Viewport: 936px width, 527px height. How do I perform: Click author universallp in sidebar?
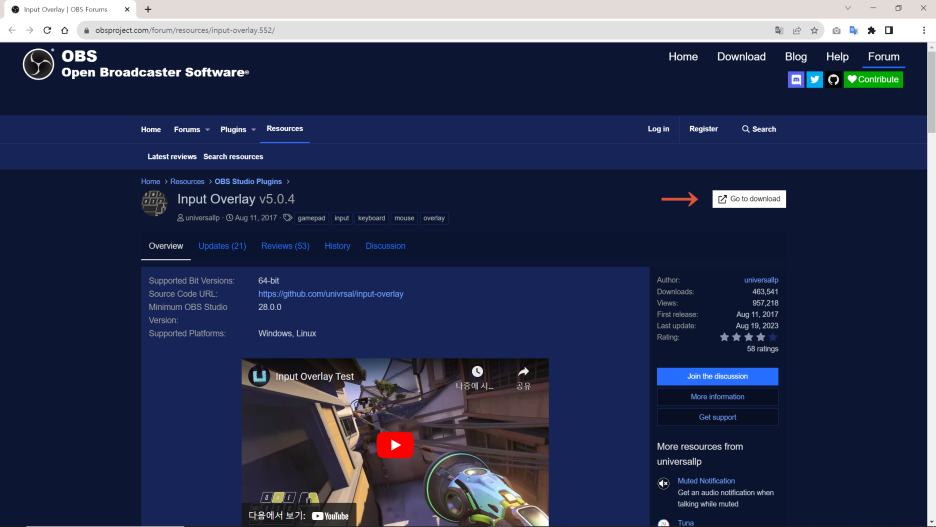coord(761,280)
